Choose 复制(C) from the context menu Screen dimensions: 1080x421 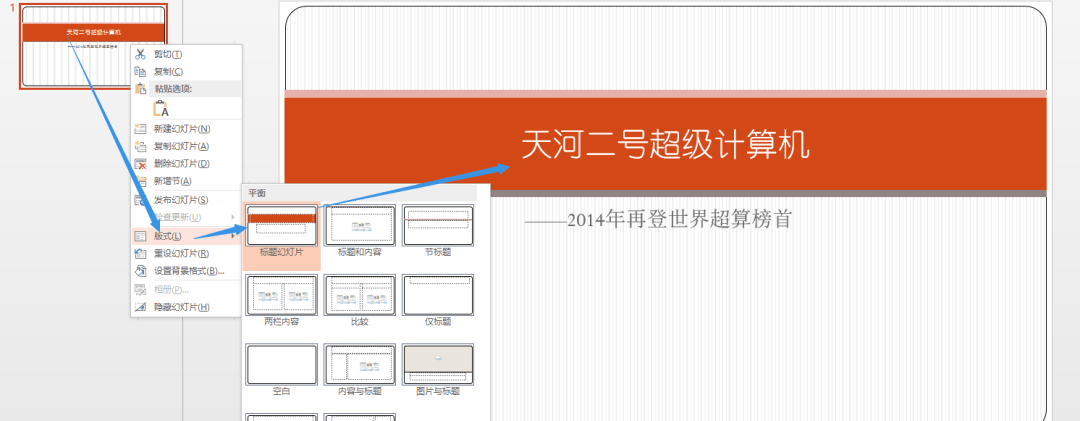(x=168, y=72)
